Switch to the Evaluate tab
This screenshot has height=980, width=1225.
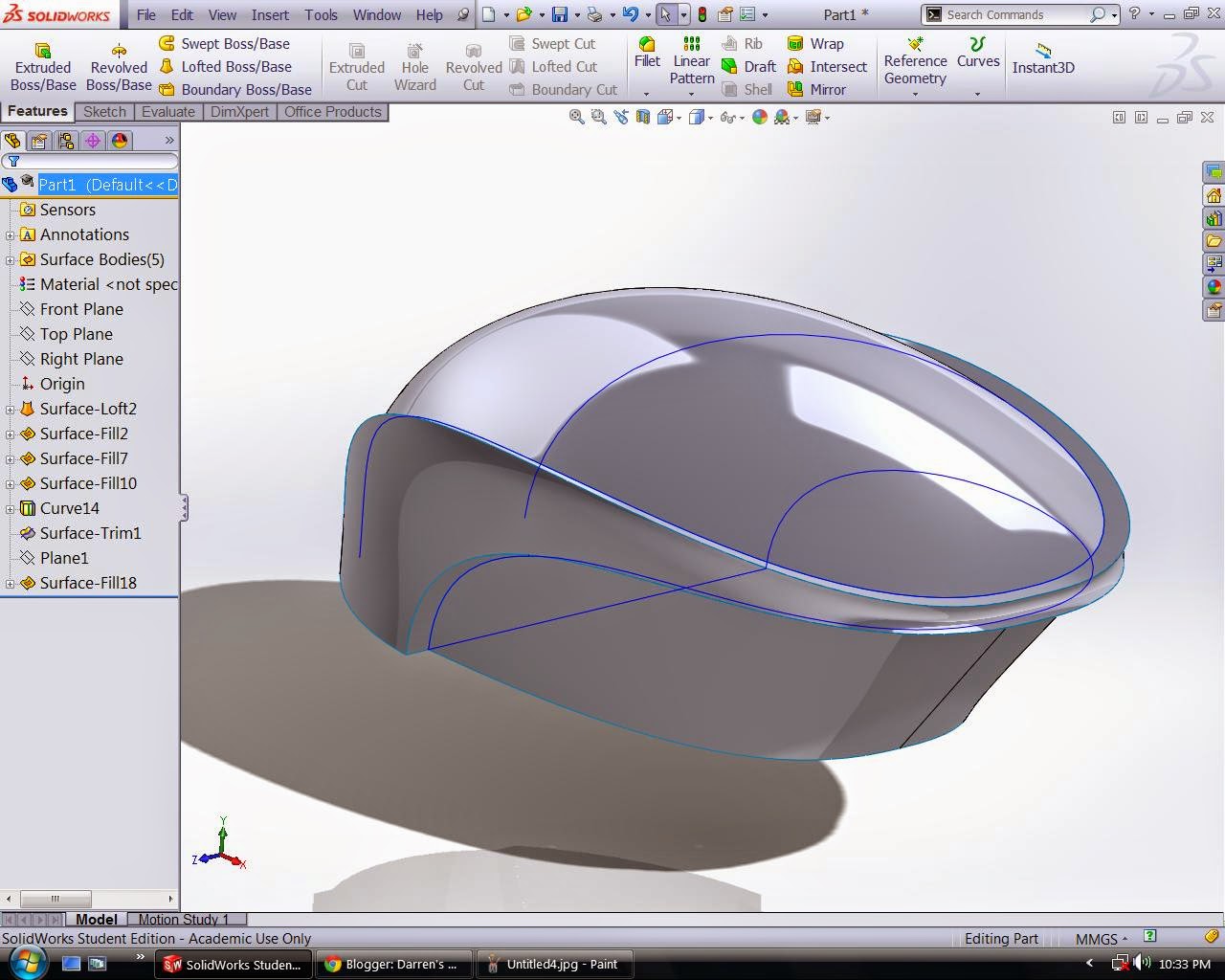click(x=168, y=112)
